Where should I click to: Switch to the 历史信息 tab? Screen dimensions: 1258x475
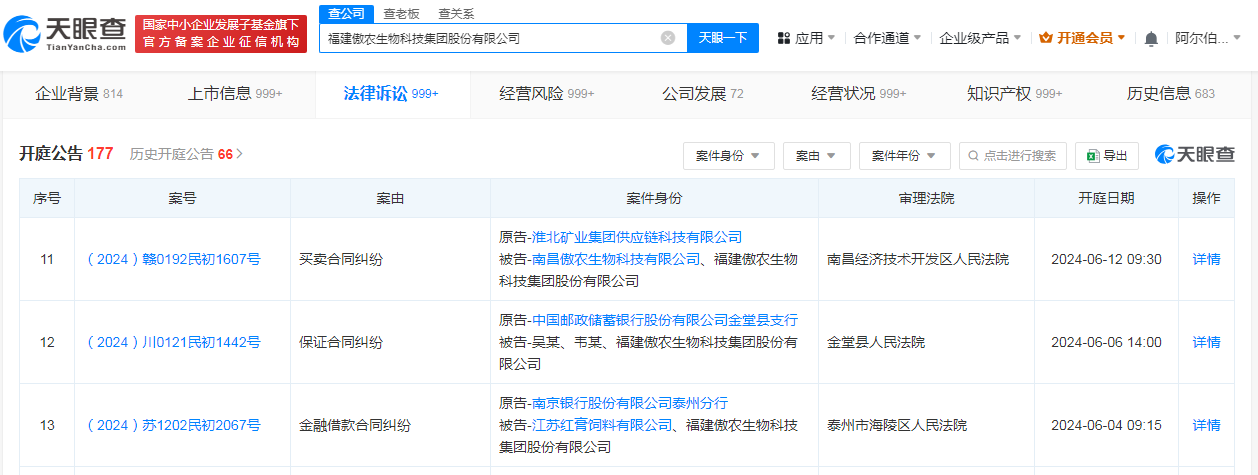[x=1171, y=94]
